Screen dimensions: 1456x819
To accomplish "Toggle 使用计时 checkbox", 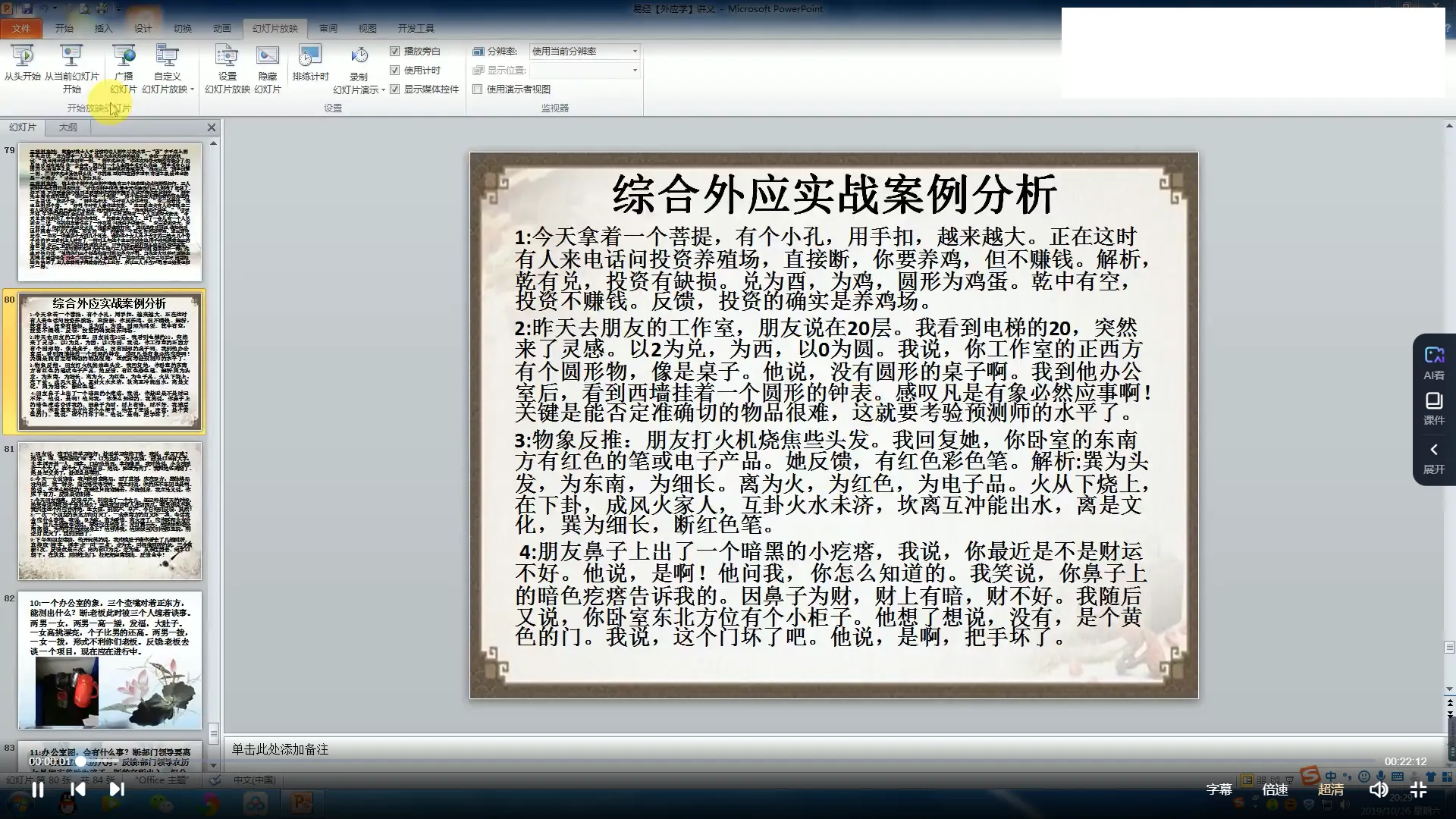I will (394, 70).
